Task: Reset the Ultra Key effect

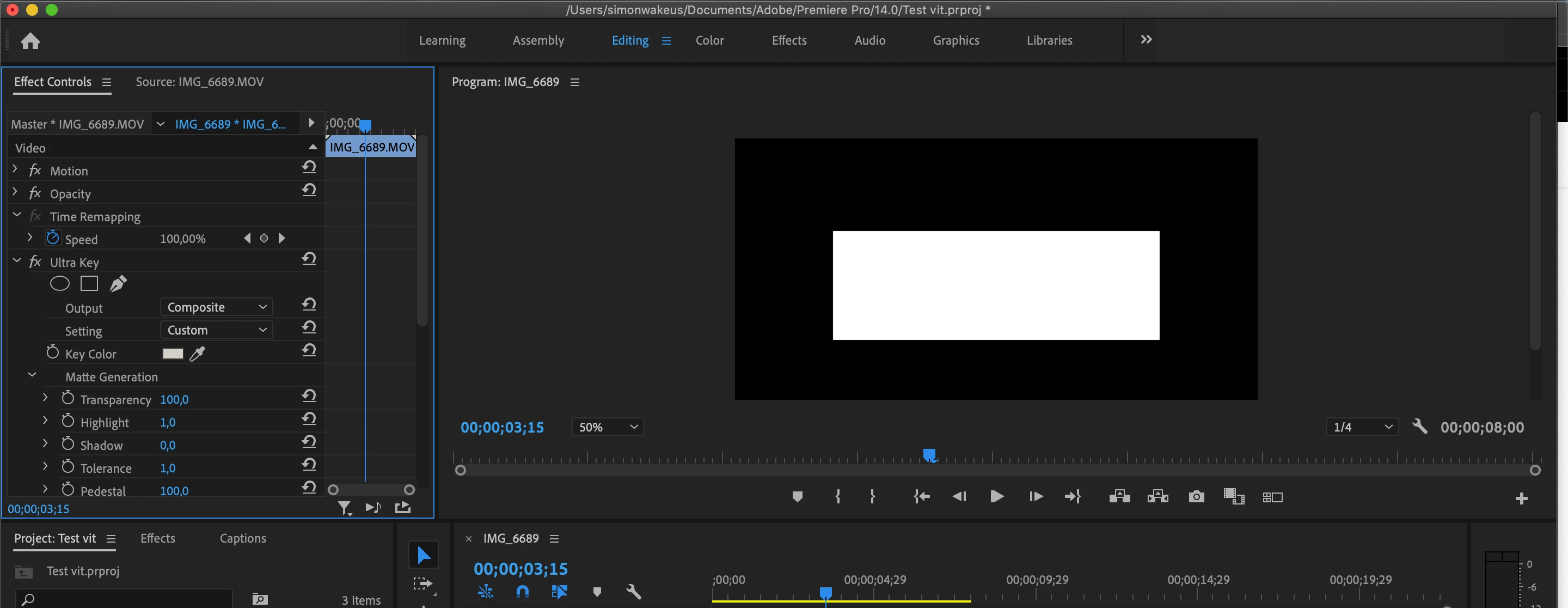Action: click(309, 259)
